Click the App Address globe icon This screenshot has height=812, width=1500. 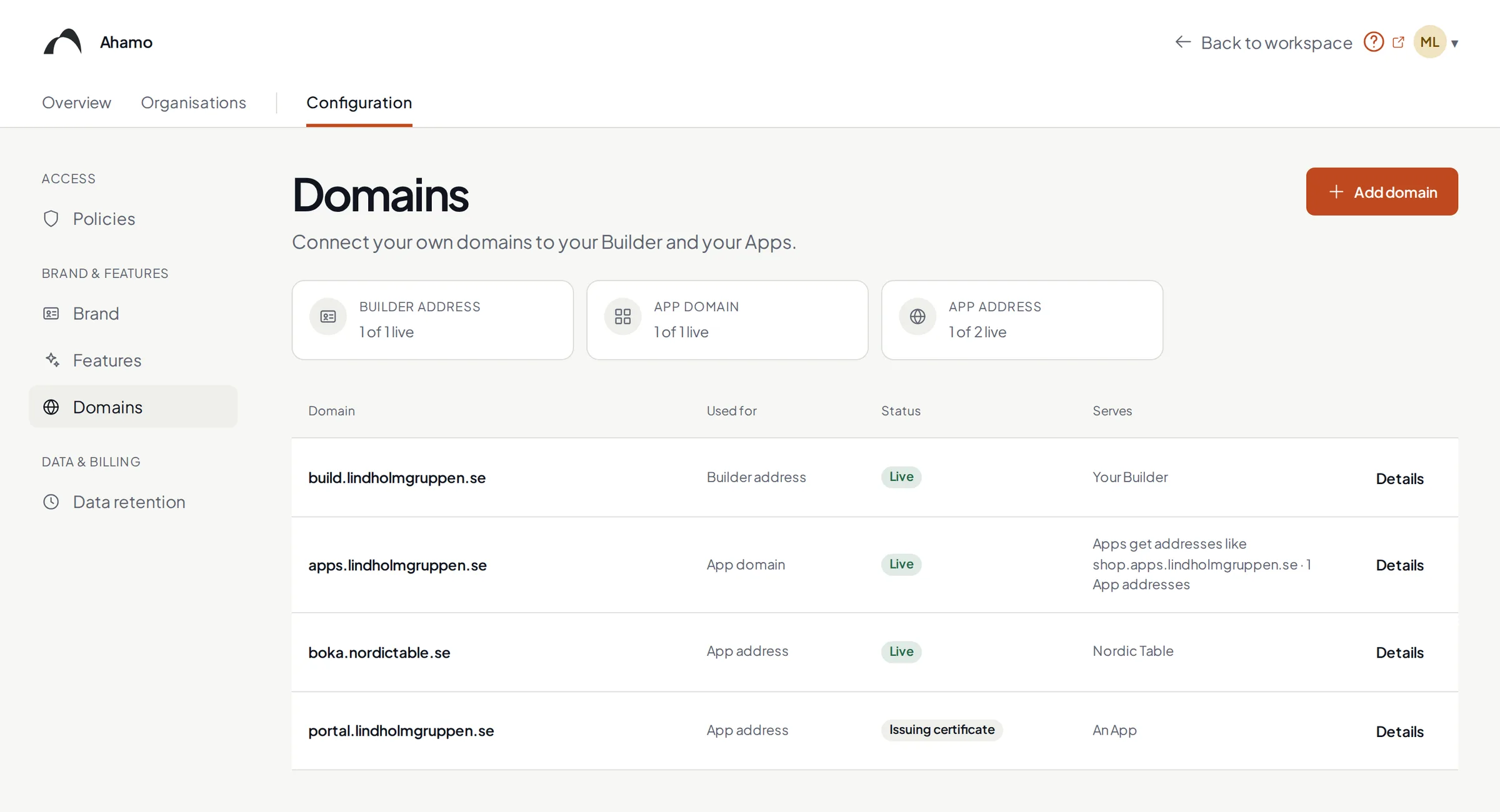point(917,317)
